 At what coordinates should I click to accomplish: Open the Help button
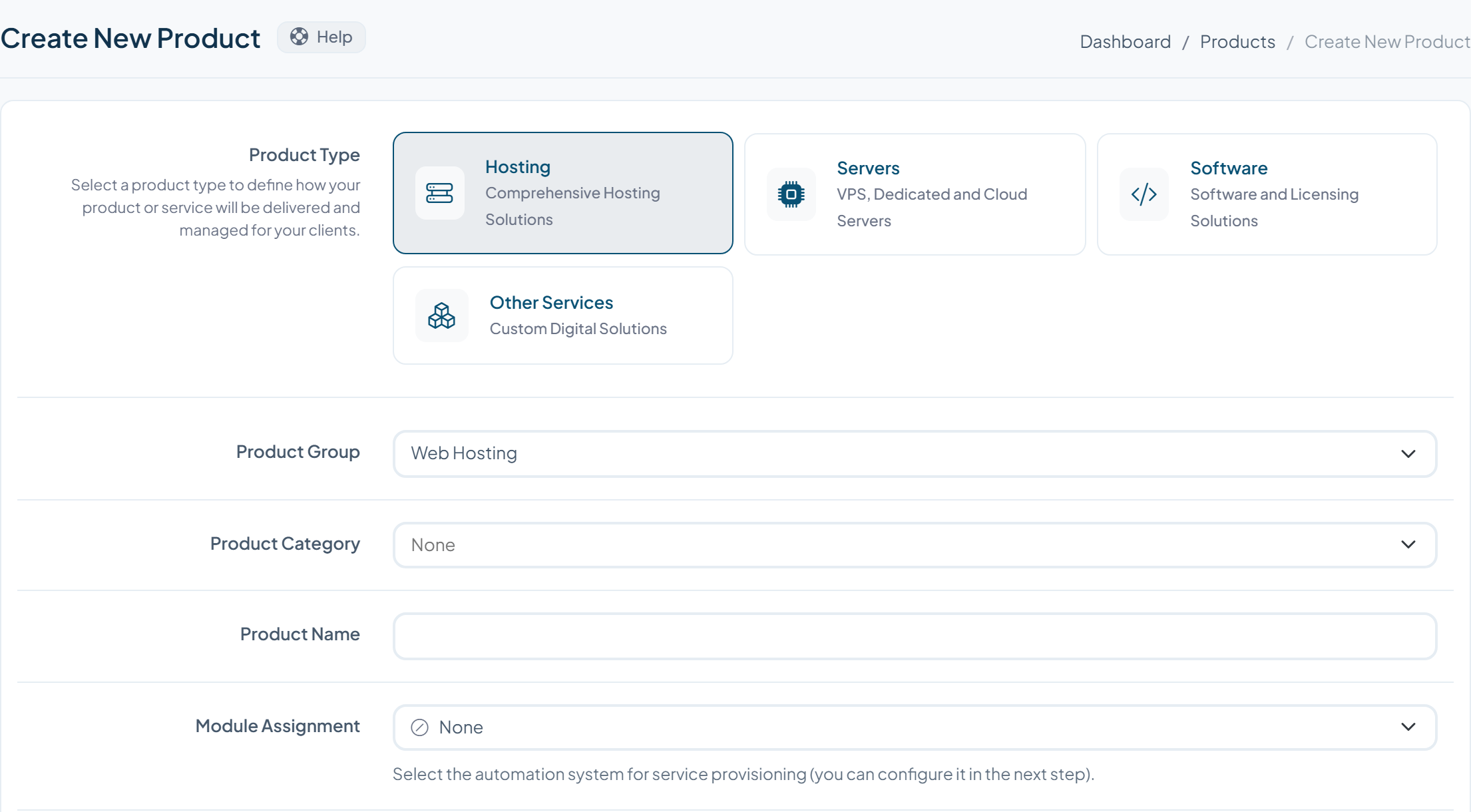tap(321, 37)
